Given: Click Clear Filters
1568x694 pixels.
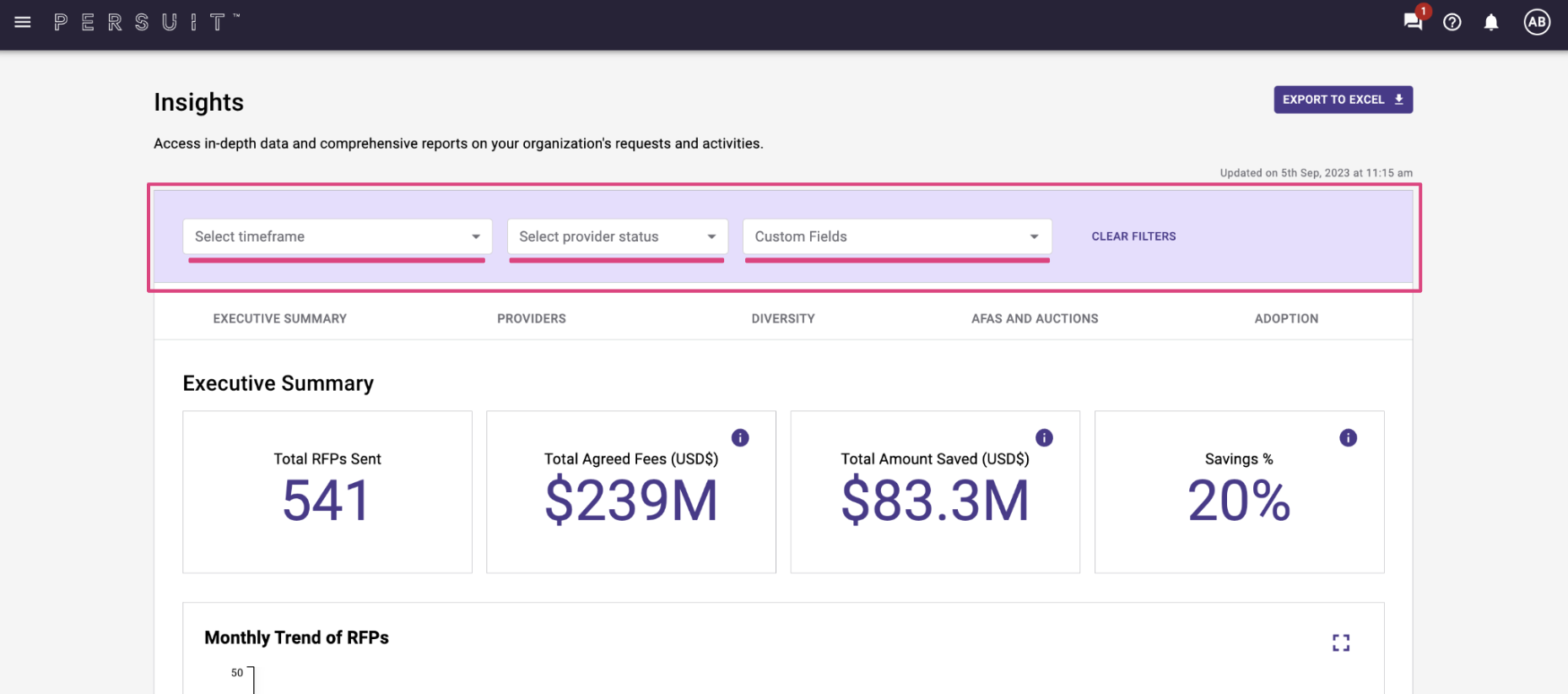Looking at the screenshot, I should click(1133, 236).
